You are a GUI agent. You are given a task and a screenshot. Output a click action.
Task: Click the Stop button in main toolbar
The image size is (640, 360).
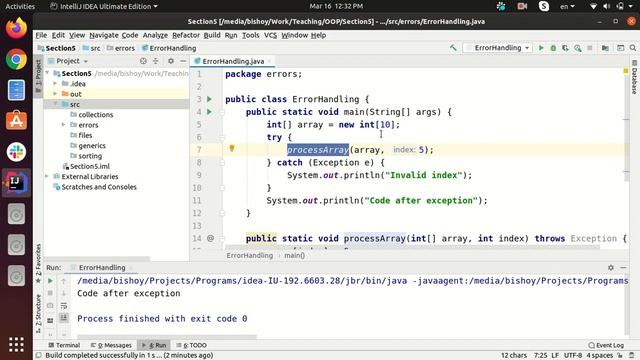tap(590, 48)
